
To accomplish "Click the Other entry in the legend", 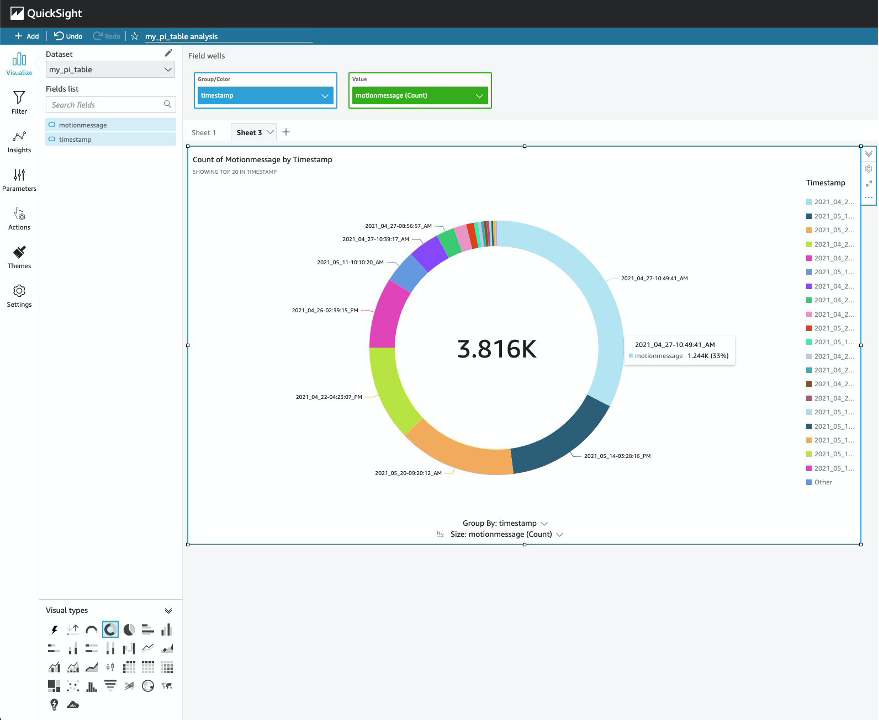I will [819, 482].
